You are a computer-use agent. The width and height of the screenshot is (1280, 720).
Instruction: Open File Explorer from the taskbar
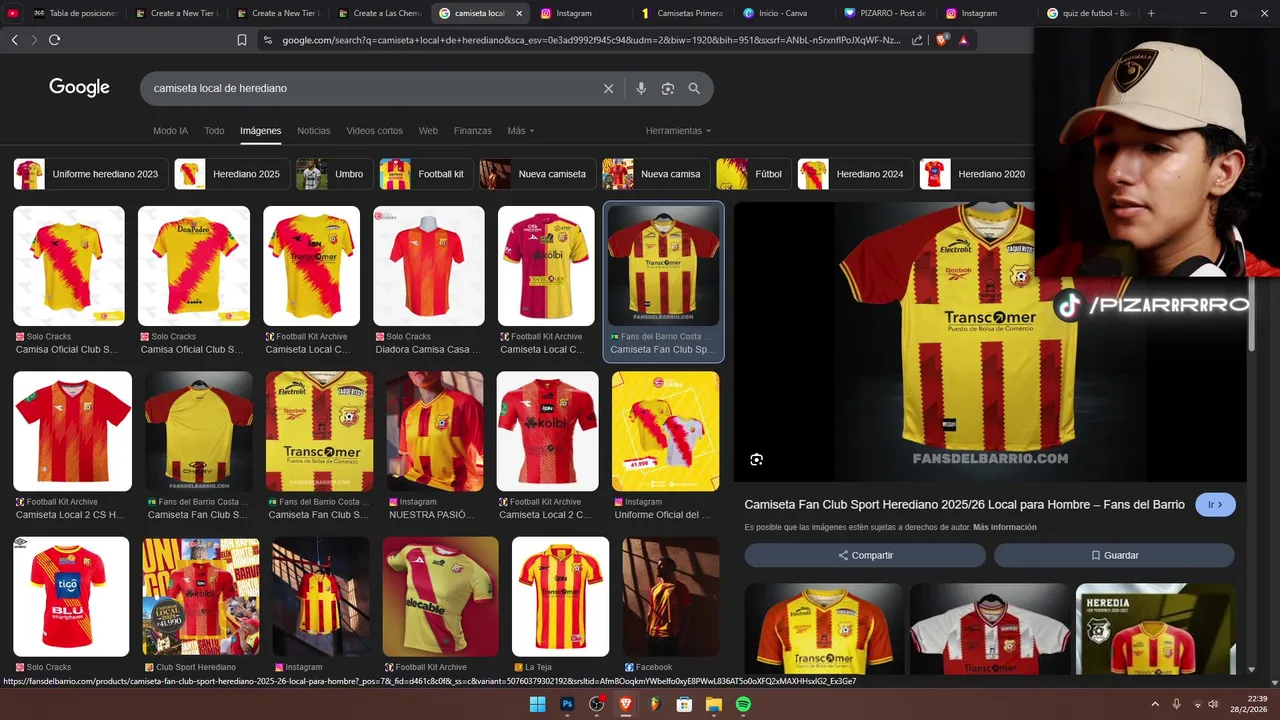pos(714,704)
